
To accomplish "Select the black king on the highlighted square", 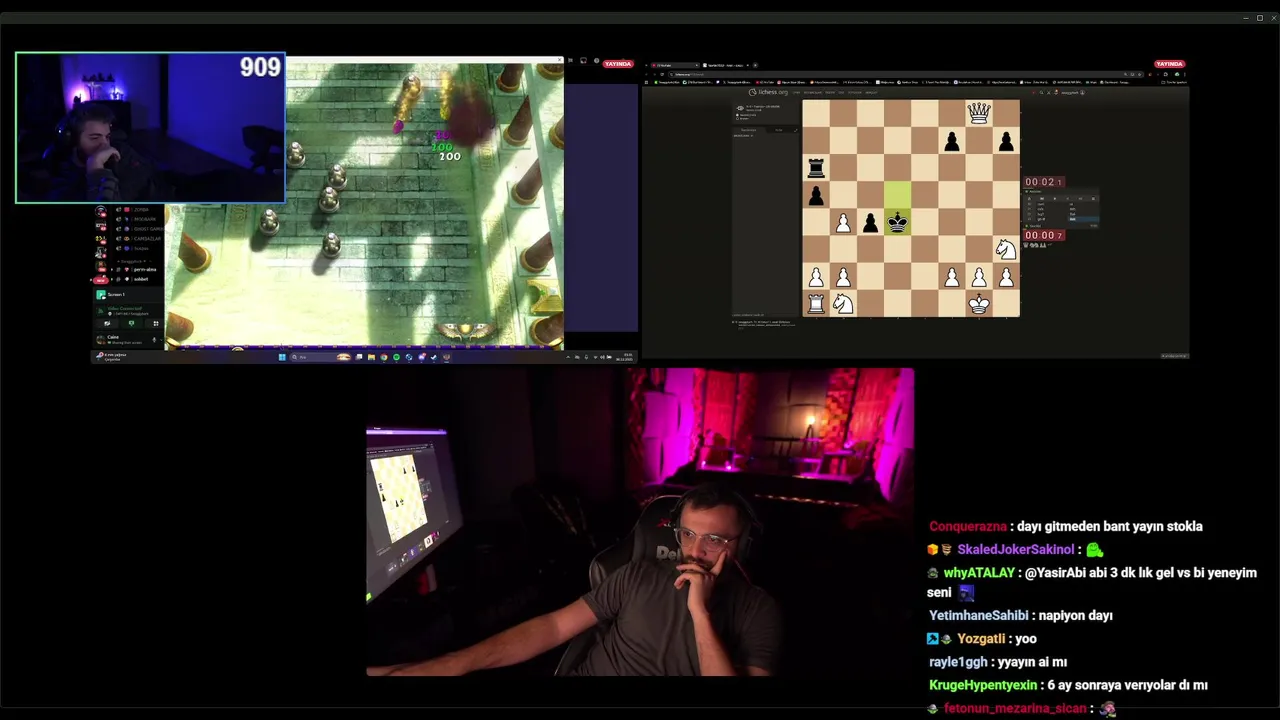I will [x=897, y=221].
